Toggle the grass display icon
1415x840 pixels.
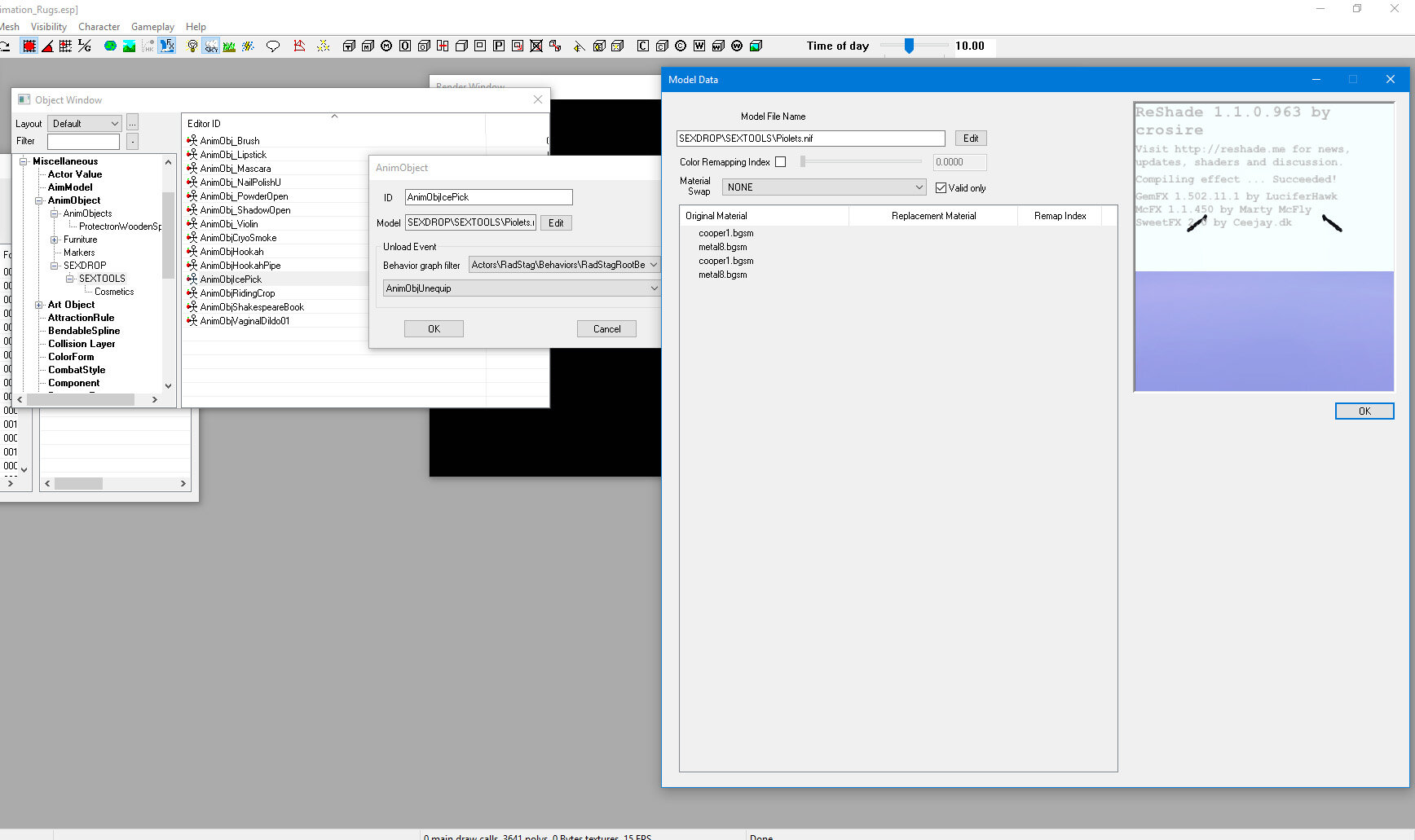click(230, 46)
